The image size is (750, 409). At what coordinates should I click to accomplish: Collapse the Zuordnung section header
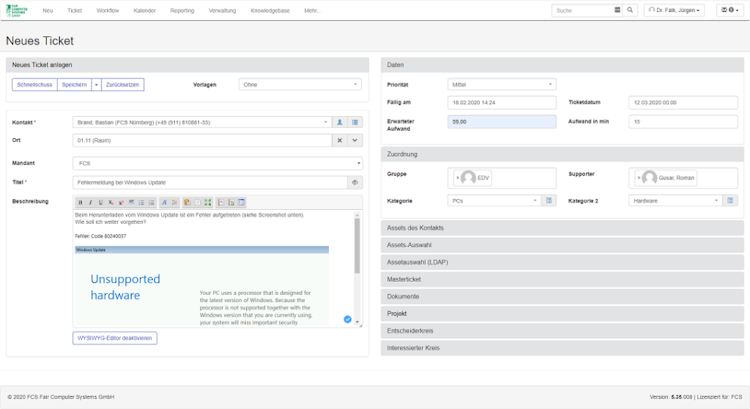[x=562, y=155]
